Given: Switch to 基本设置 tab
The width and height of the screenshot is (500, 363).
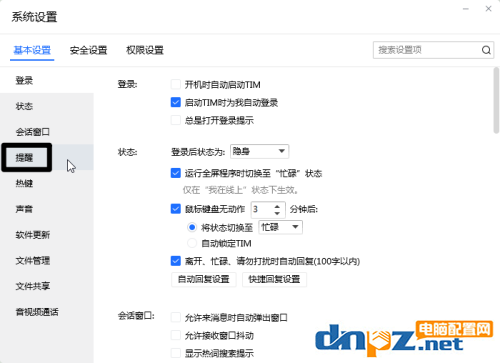Looking at the screenshot, I should tap(32, 50).
